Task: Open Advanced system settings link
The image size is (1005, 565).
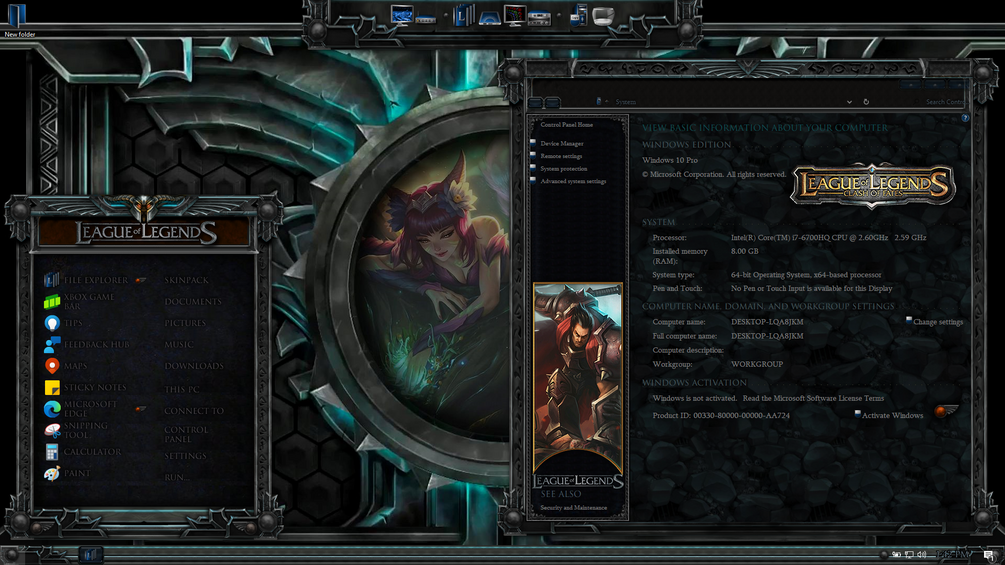Action: (573, 181)
